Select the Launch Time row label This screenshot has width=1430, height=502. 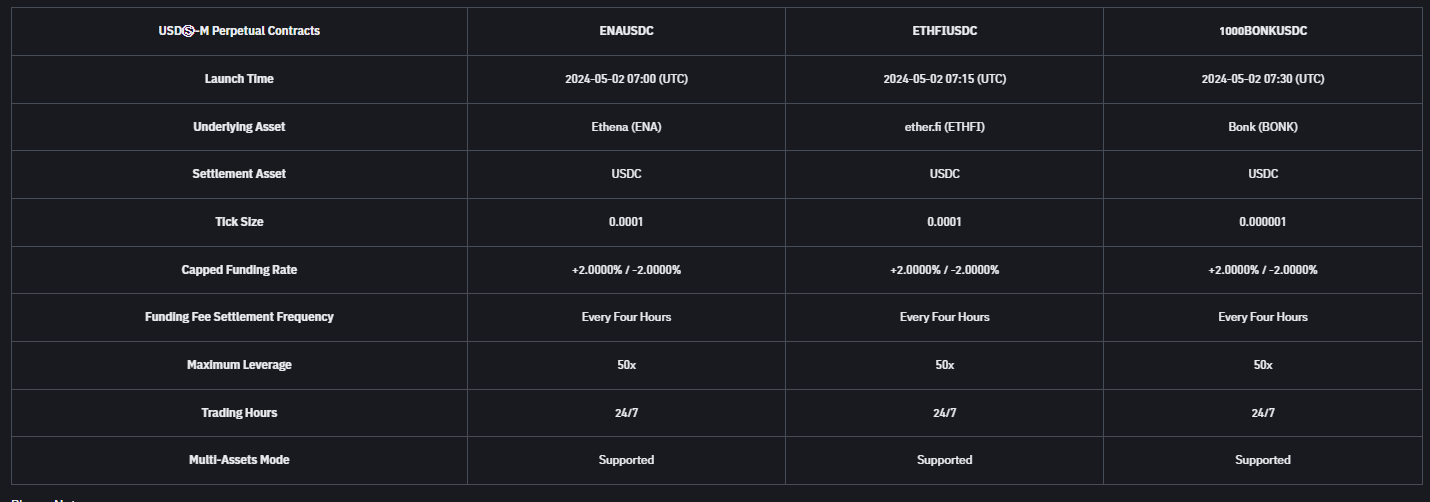click(x=239, y=79)
